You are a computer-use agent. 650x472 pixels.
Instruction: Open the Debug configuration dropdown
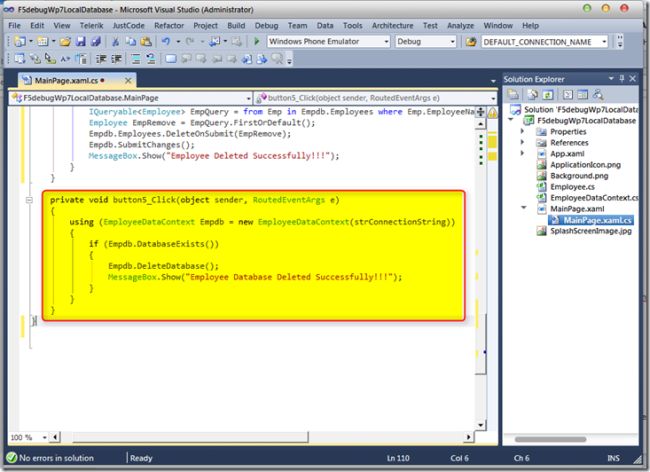(x=452, y=41)
